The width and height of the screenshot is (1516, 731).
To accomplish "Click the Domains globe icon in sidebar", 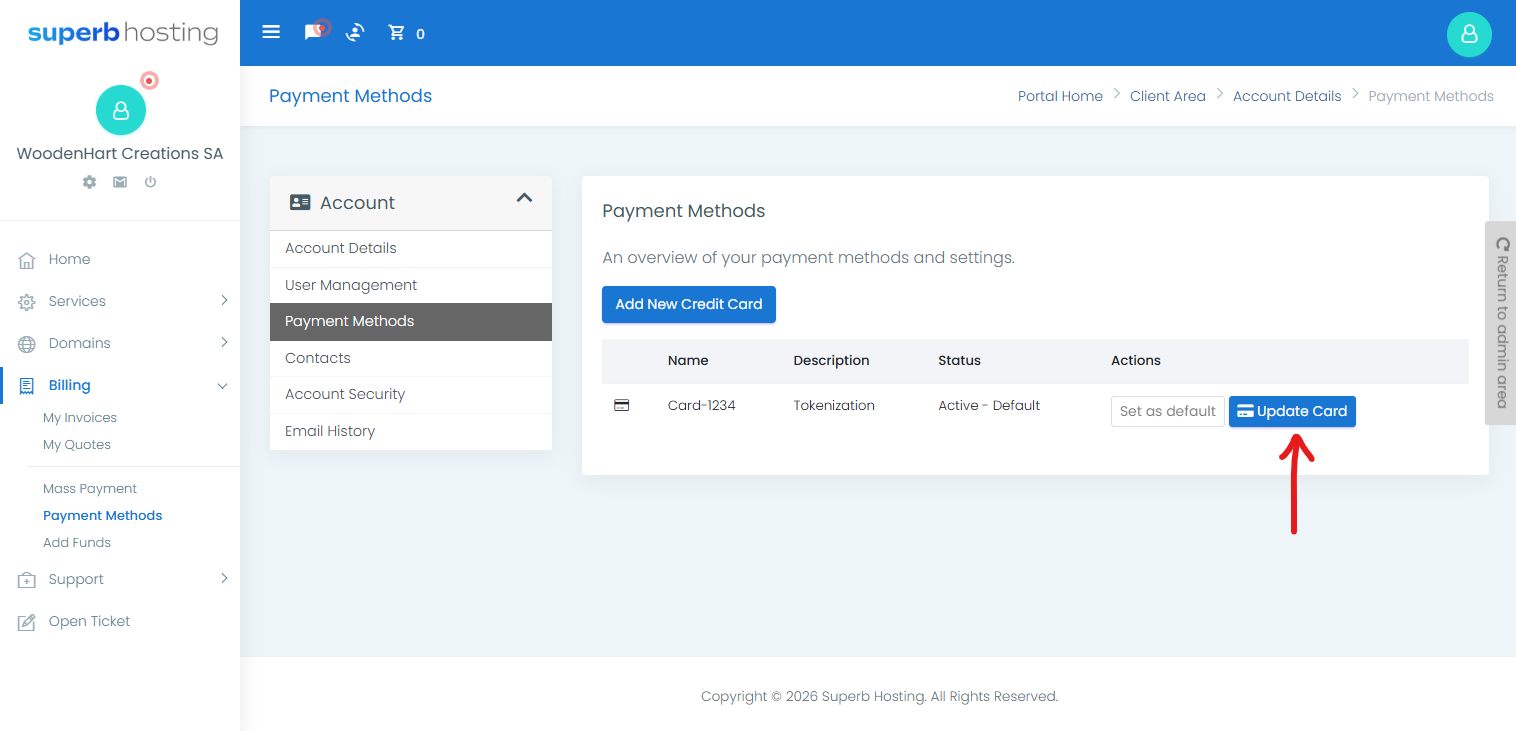I will tap(27, 344).
